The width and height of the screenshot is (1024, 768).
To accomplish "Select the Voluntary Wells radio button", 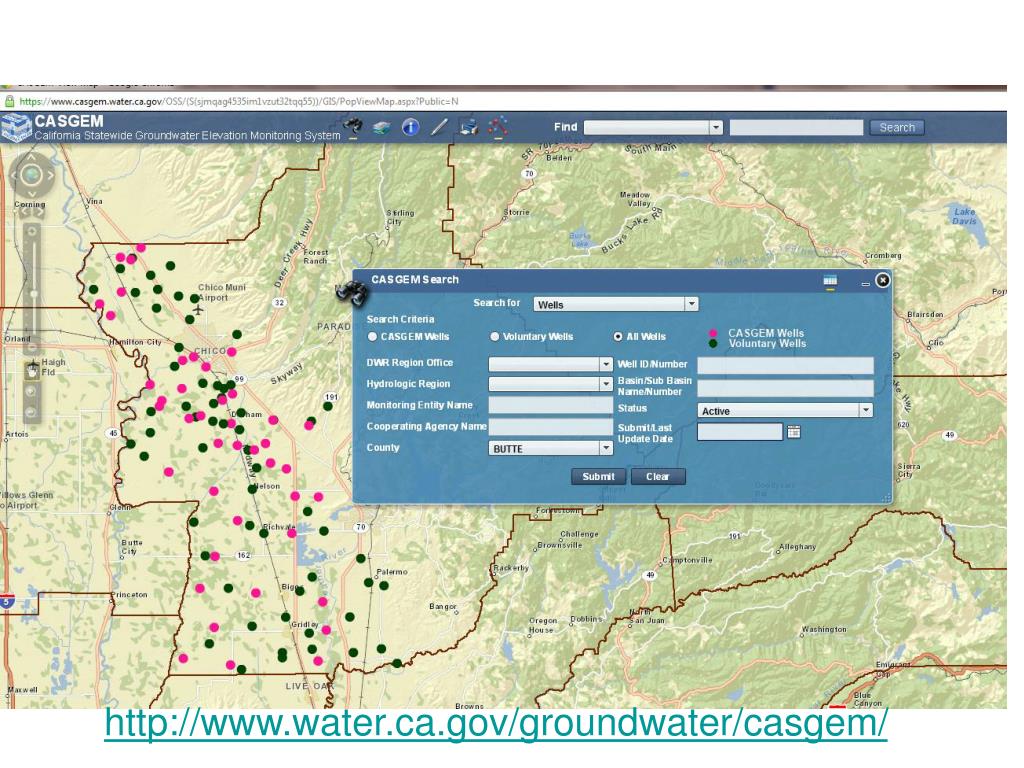I will (494, 336).
